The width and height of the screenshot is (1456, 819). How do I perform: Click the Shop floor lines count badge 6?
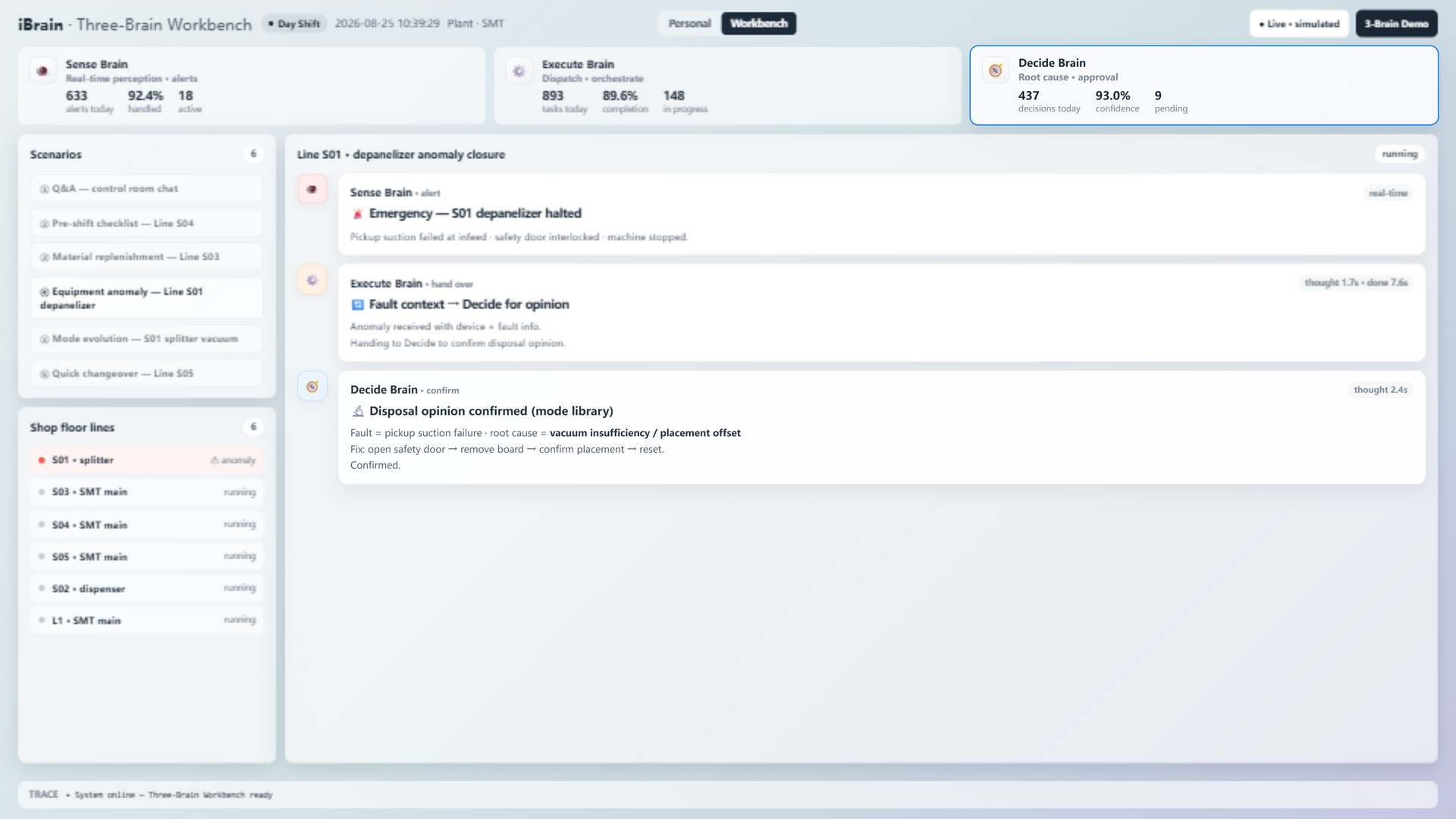click(x=253, y=427)
